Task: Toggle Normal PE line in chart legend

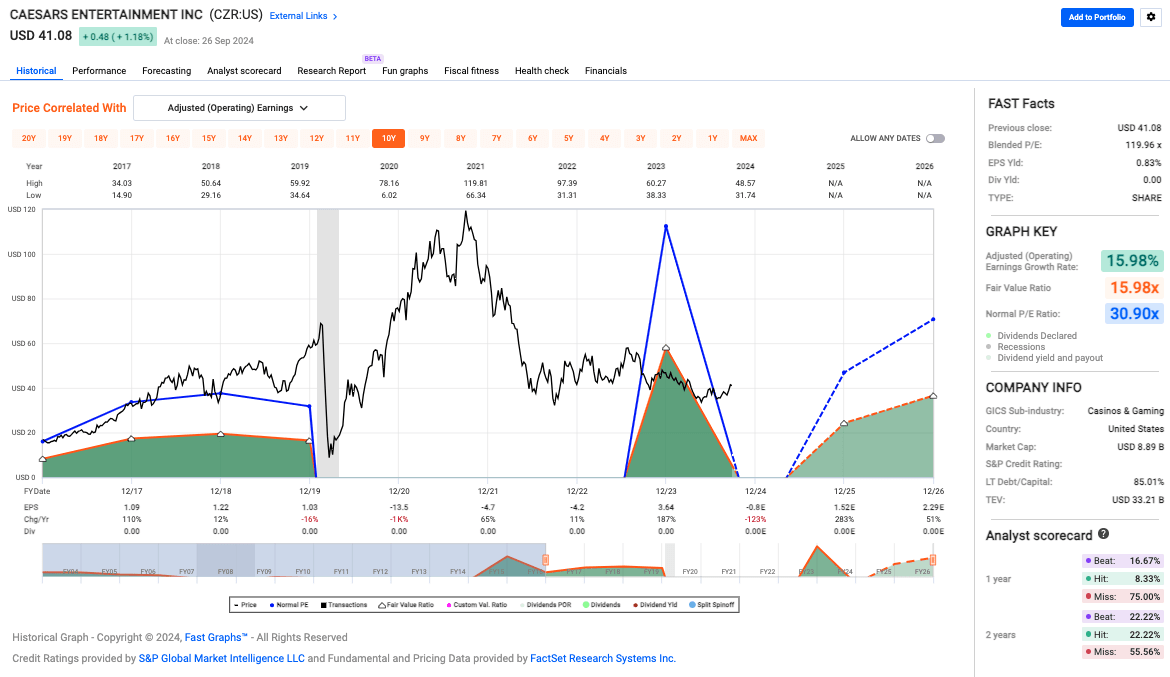Action: click(x=289, y=605)
